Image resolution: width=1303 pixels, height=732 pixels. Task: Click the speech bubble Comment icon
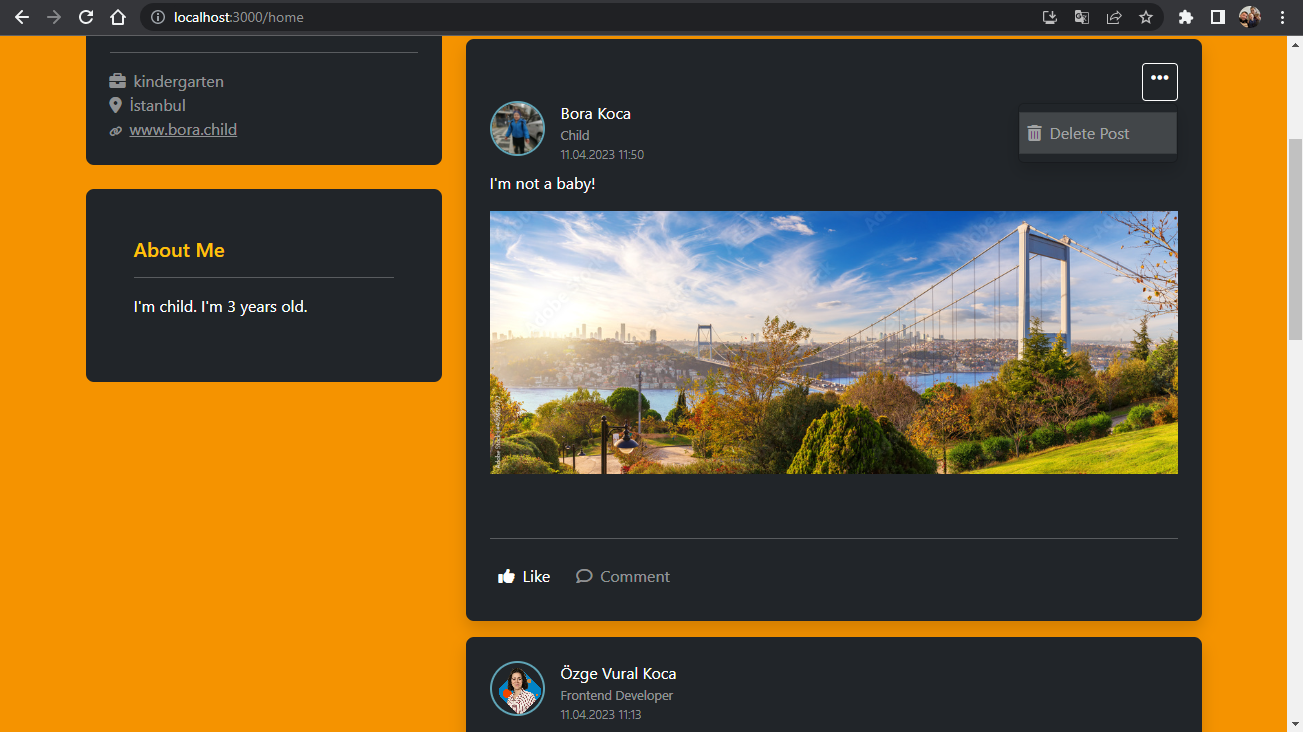pyautogui.click(x=583, y=576)
